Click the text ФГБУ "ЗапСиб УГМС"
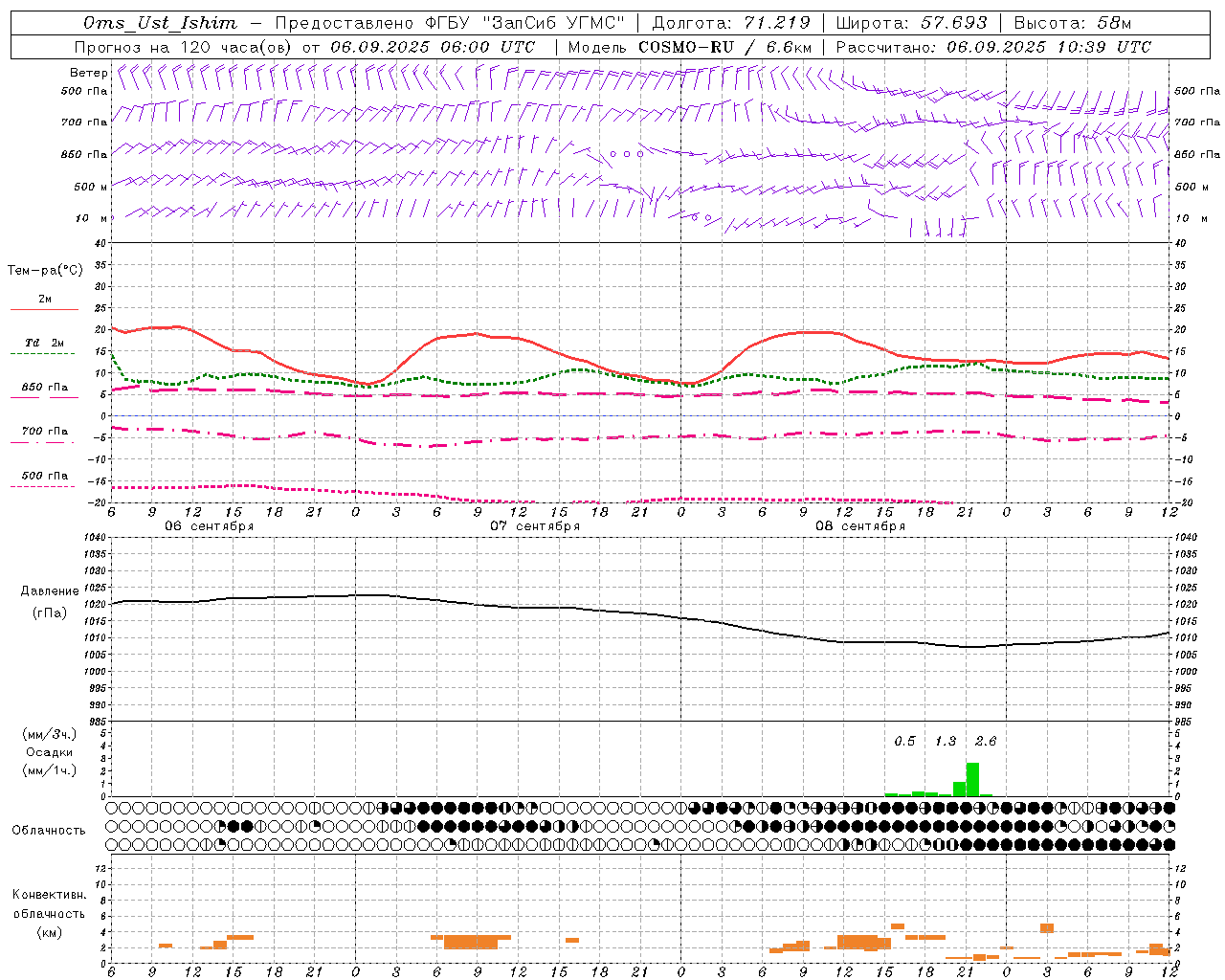The image size is (1225, 980). point(524,23)
